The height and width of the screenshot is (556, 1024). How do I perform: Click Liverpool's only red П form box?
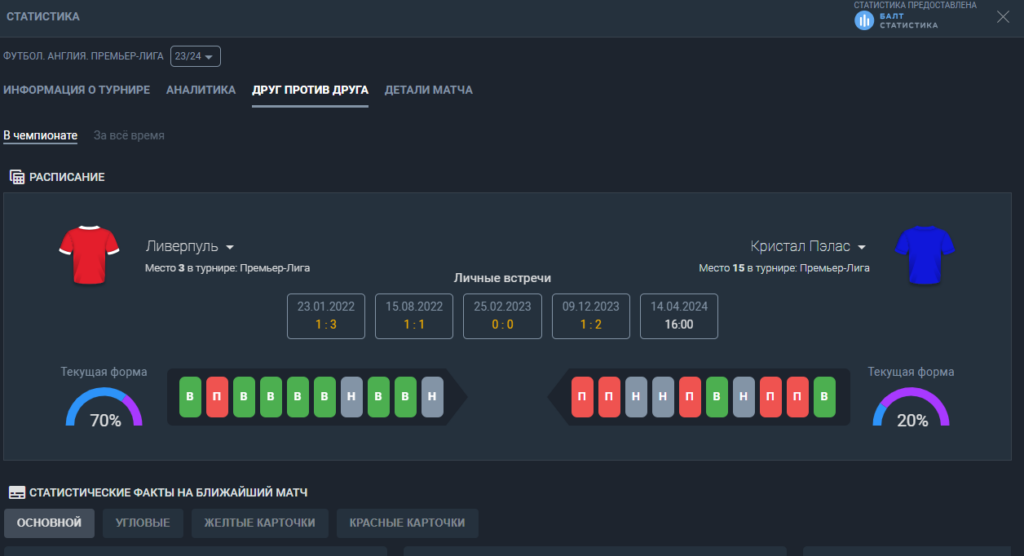coord(217,397)
